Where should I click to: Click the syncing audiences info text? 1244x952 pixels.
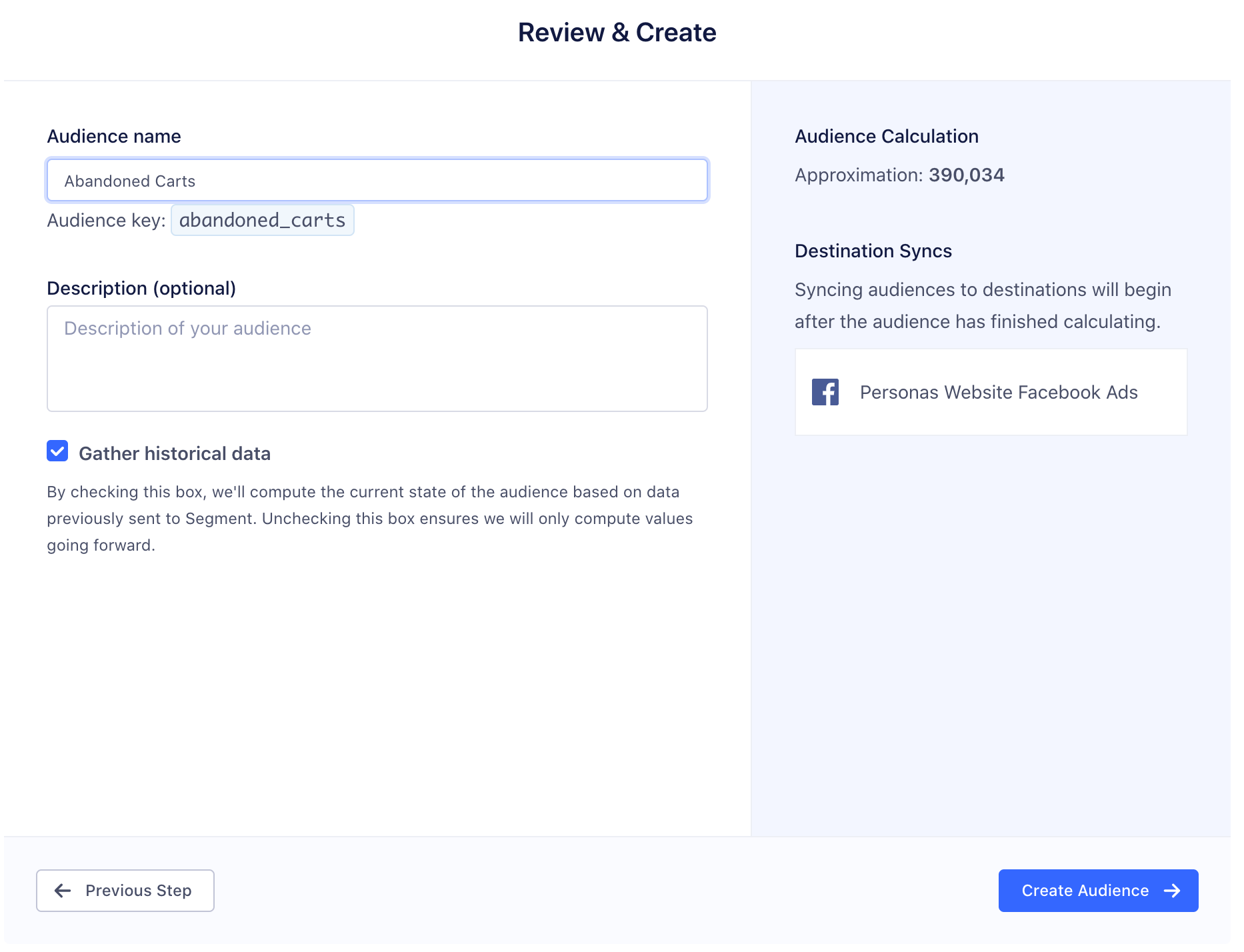pyautogui.click(x=982, y=305)
